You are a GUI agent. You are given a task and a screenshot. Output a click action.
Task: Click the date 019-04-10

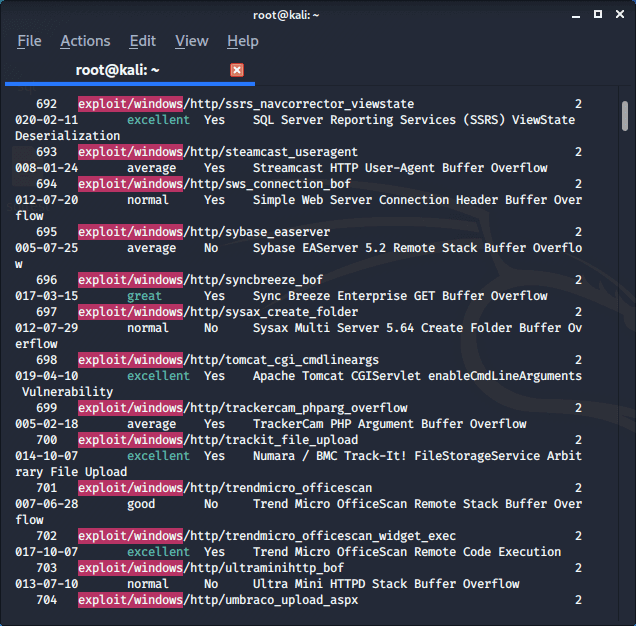pyautogui.click(x=47, y=376)
